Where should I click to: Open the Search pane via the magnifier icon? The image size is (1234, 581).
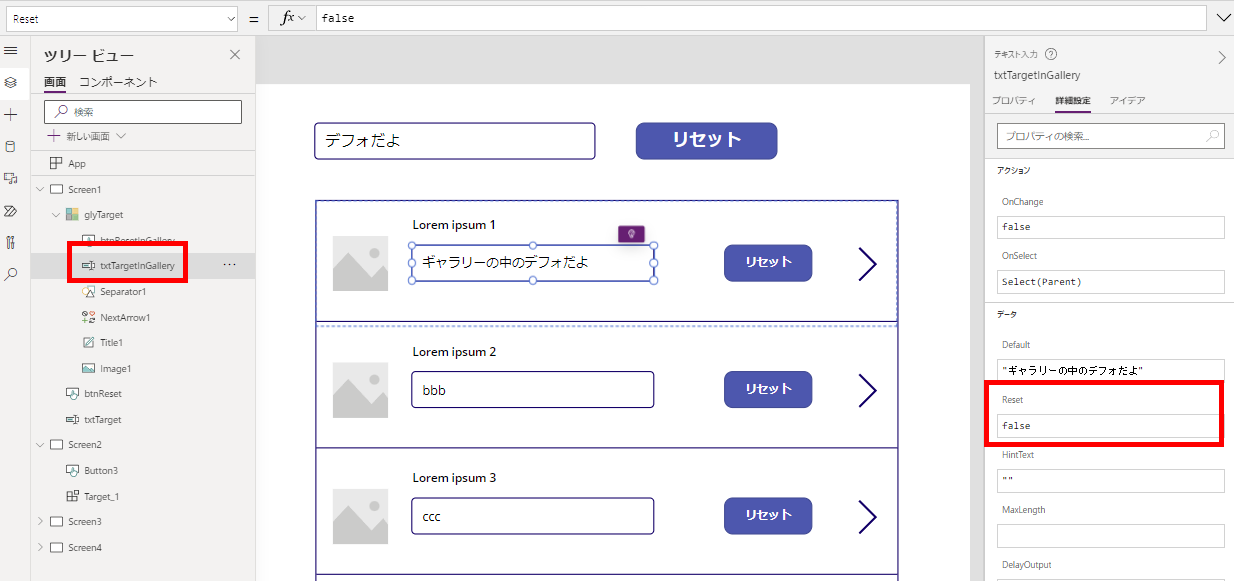point(12,274)
